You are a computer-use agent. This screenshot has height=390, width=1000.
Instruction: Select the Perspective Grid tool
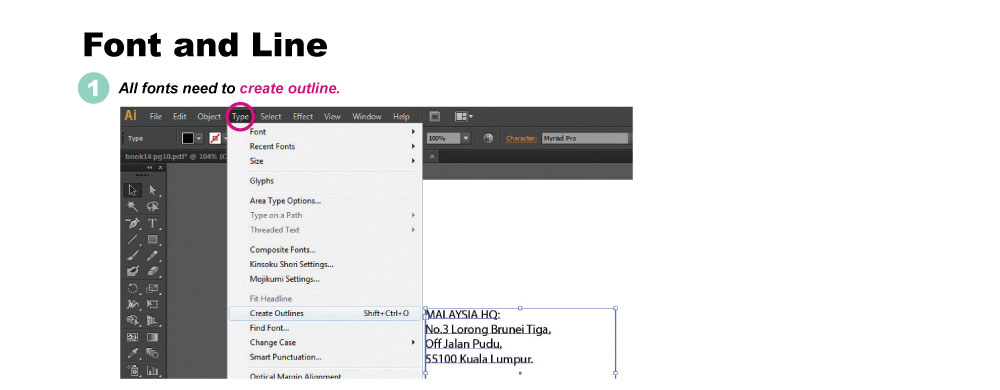tap(153, 321)
